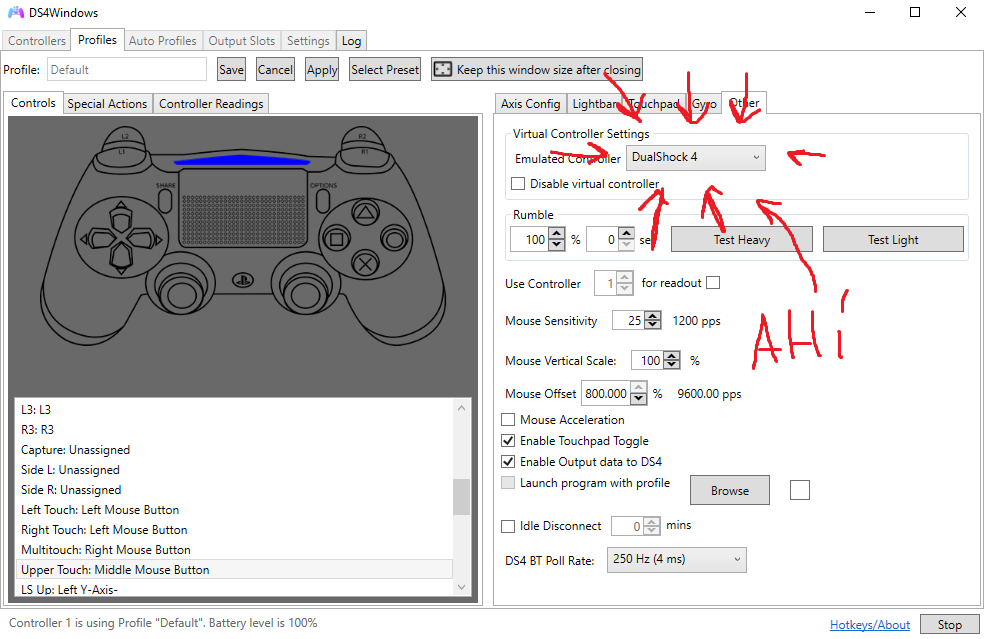Image resolution: width=984 pixels, height=639 pixels.
Task: Click Test Heavy rumble button
Action: [x=742, y=239]
